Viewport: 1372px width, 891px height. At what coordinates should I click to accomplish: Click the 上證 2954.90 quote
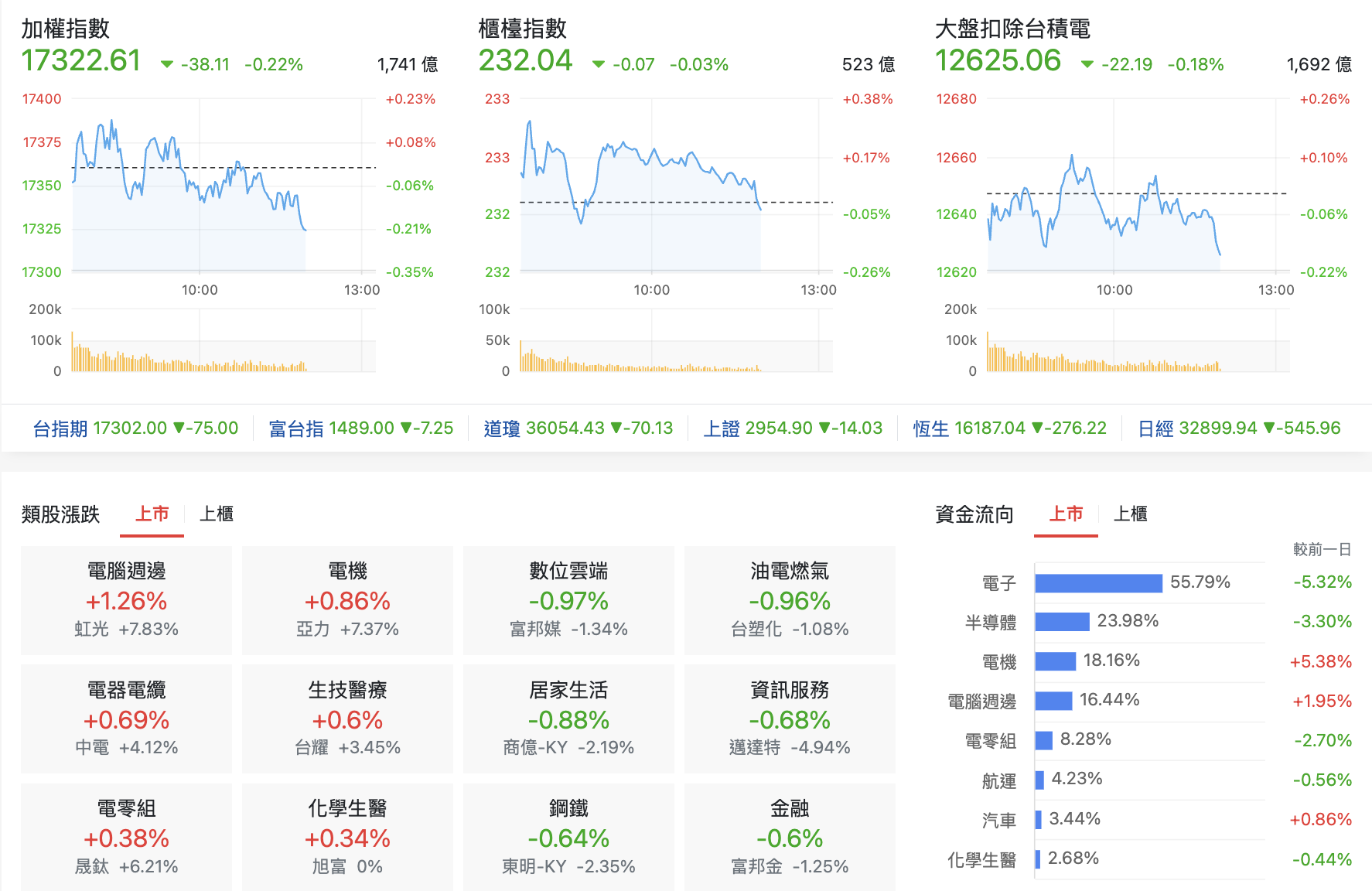[793, 428]
